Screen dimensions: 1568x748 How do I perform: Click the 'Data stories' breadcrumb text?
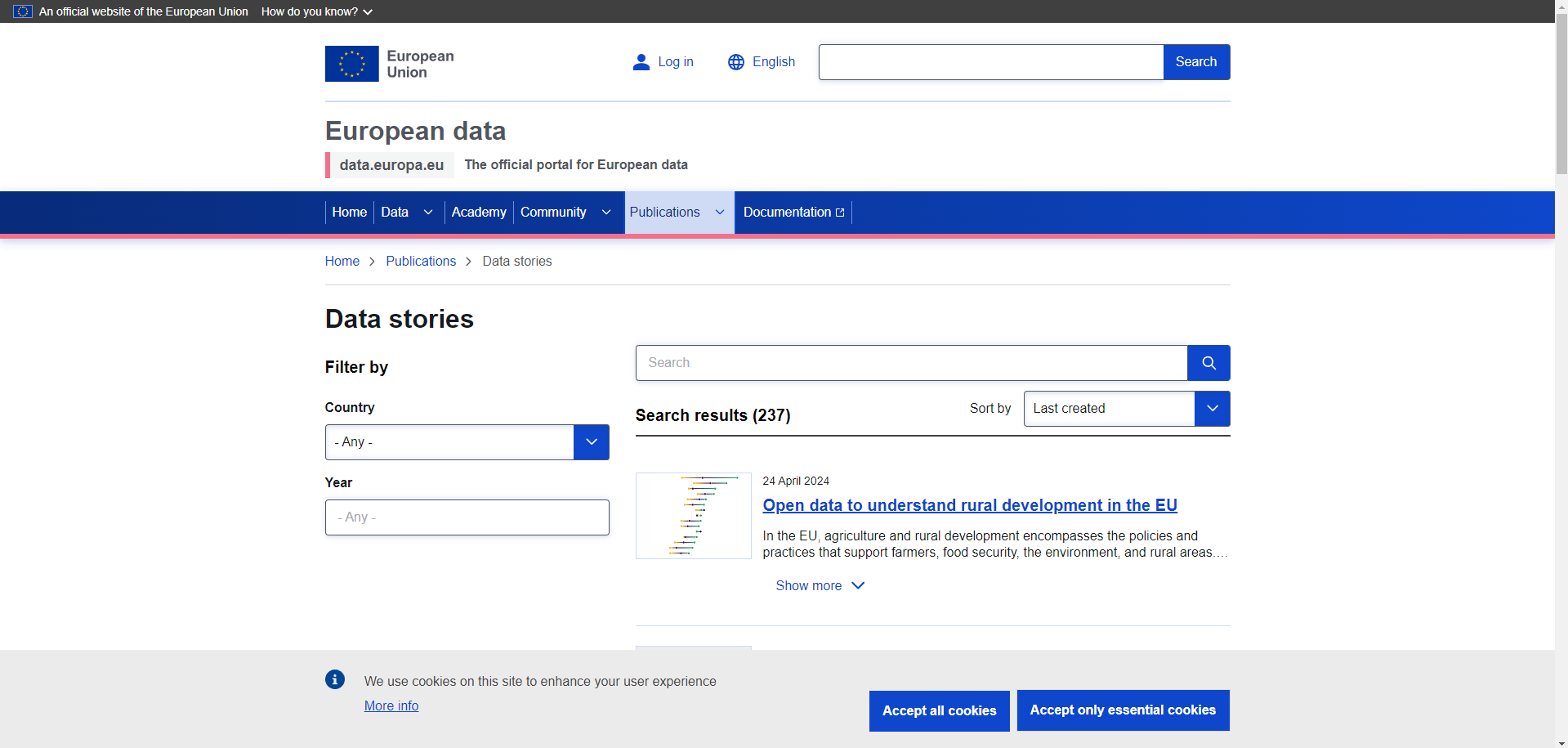517,262
